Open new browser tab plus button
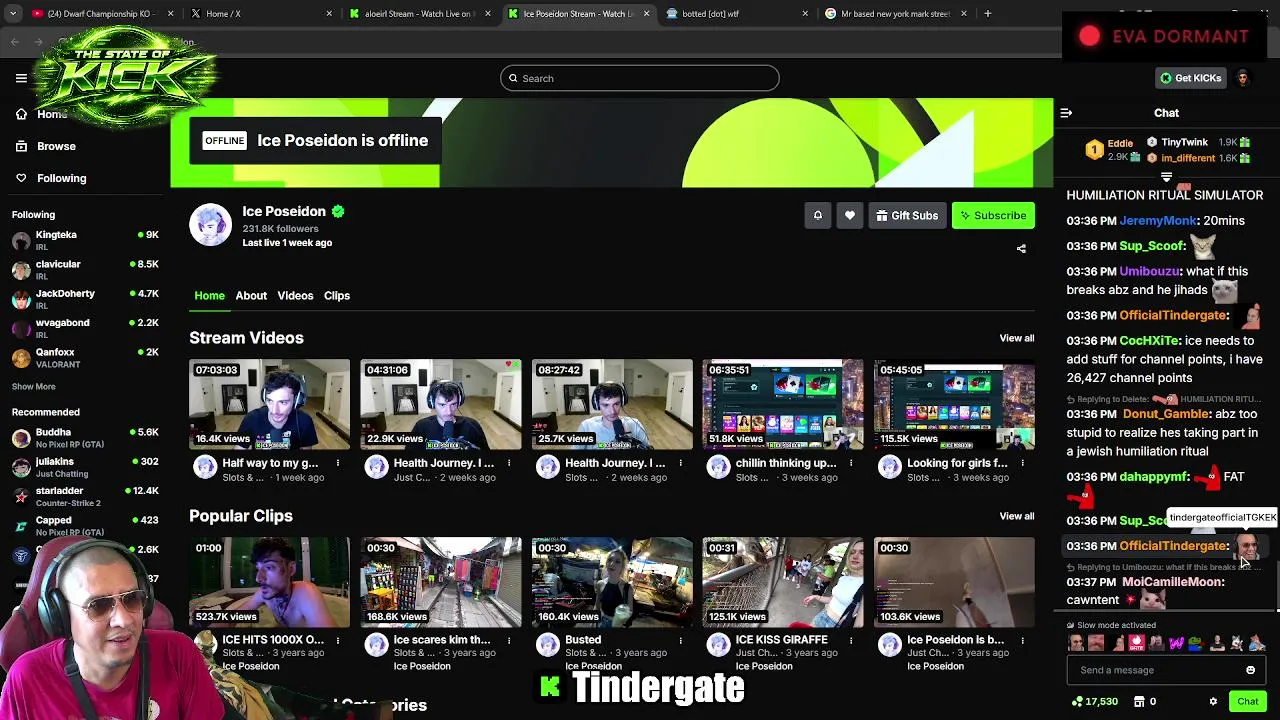 (x=987, y=13)
